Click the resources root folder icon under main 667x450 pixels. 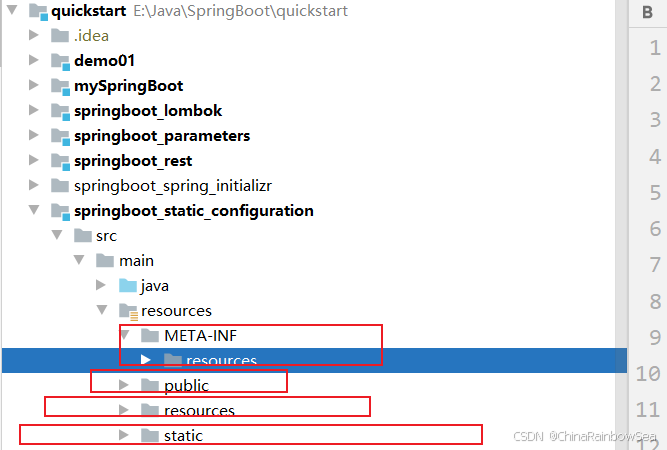point(127,311)
